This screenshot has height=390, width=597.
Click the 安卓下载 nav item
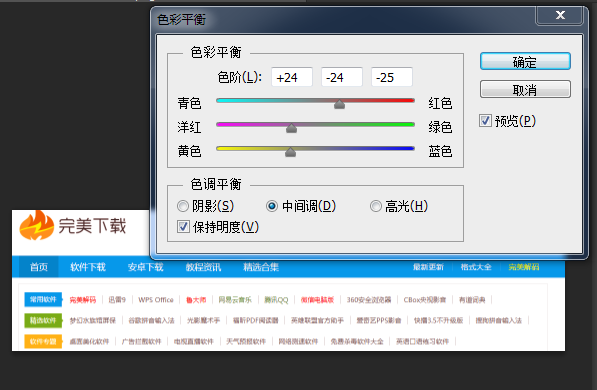[x=145, y=267]
